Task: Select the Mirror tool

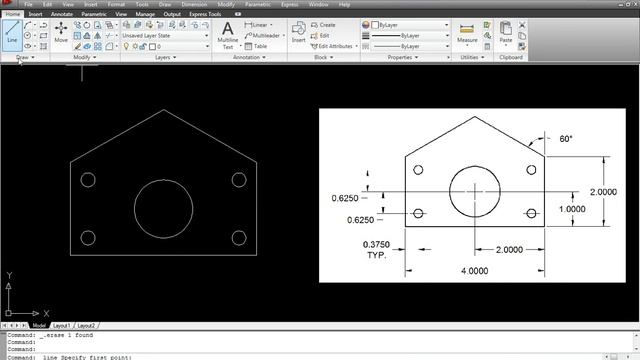Action: tap(98, 36)
